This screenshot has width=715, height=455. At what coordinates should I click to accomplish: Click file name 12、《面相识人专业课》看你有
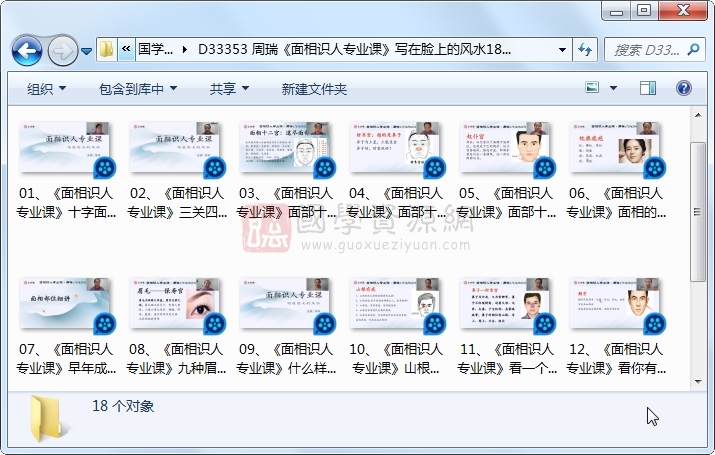(616, 359)
